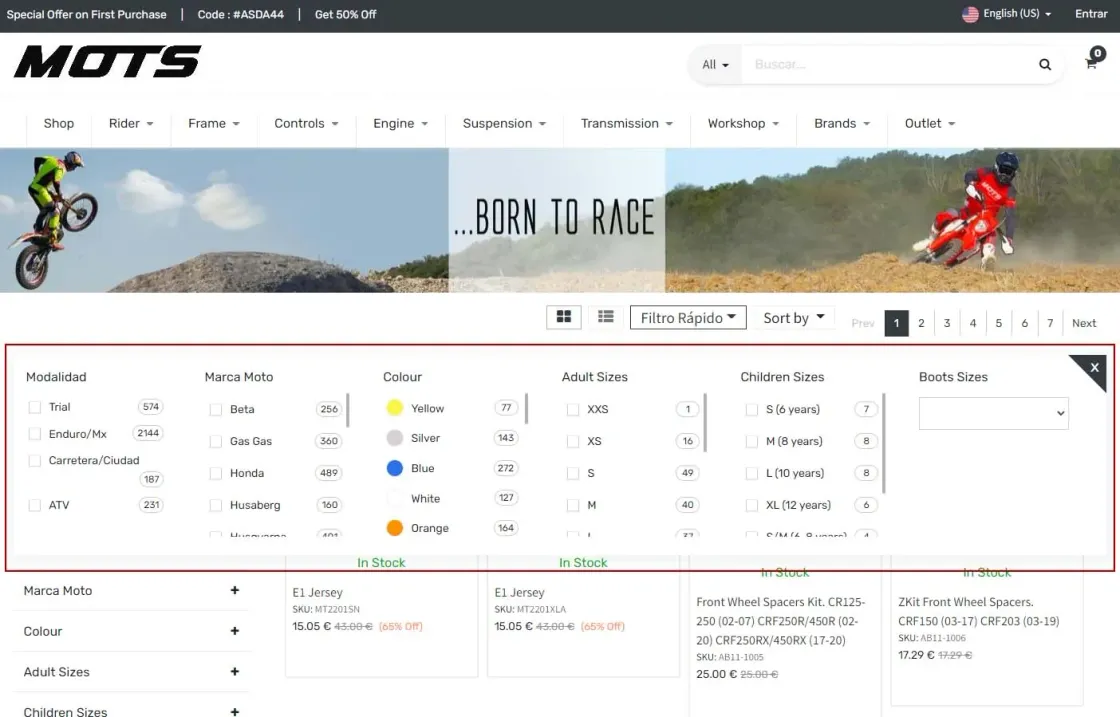Switch to list view layout
This screenshot has height=717, width=1120.
tap(606, 316)
